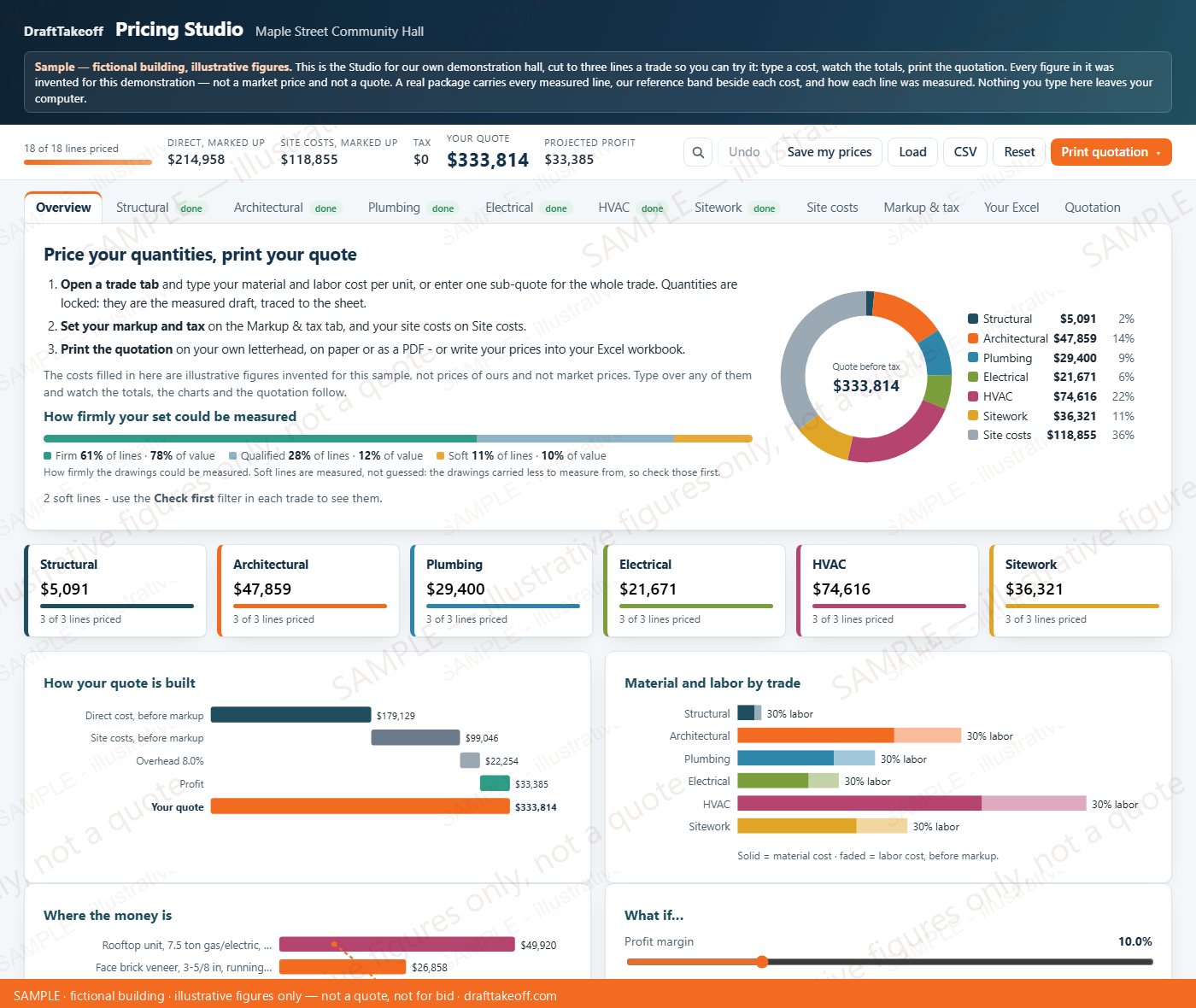Switch to the Markup & tax tab

[921, 208]
